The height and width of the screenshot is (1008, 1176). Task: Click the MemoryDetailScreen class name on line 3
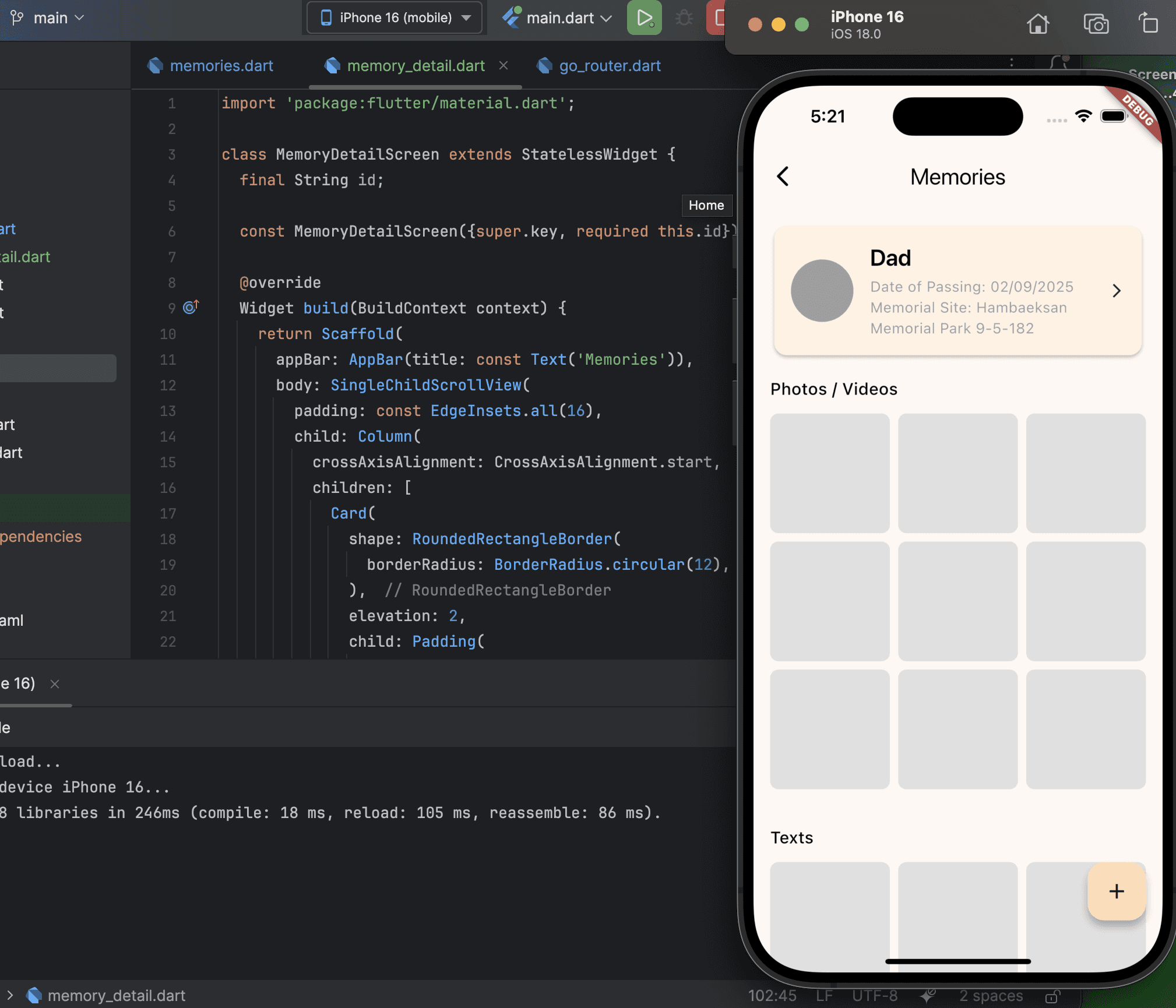pyautogui.click(x=357, y=154)
